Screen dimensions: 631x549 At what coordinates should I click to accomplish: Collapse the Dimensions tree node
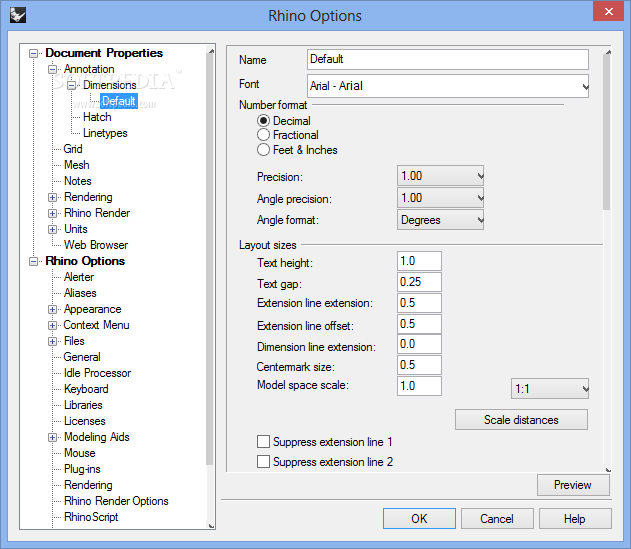72,85
